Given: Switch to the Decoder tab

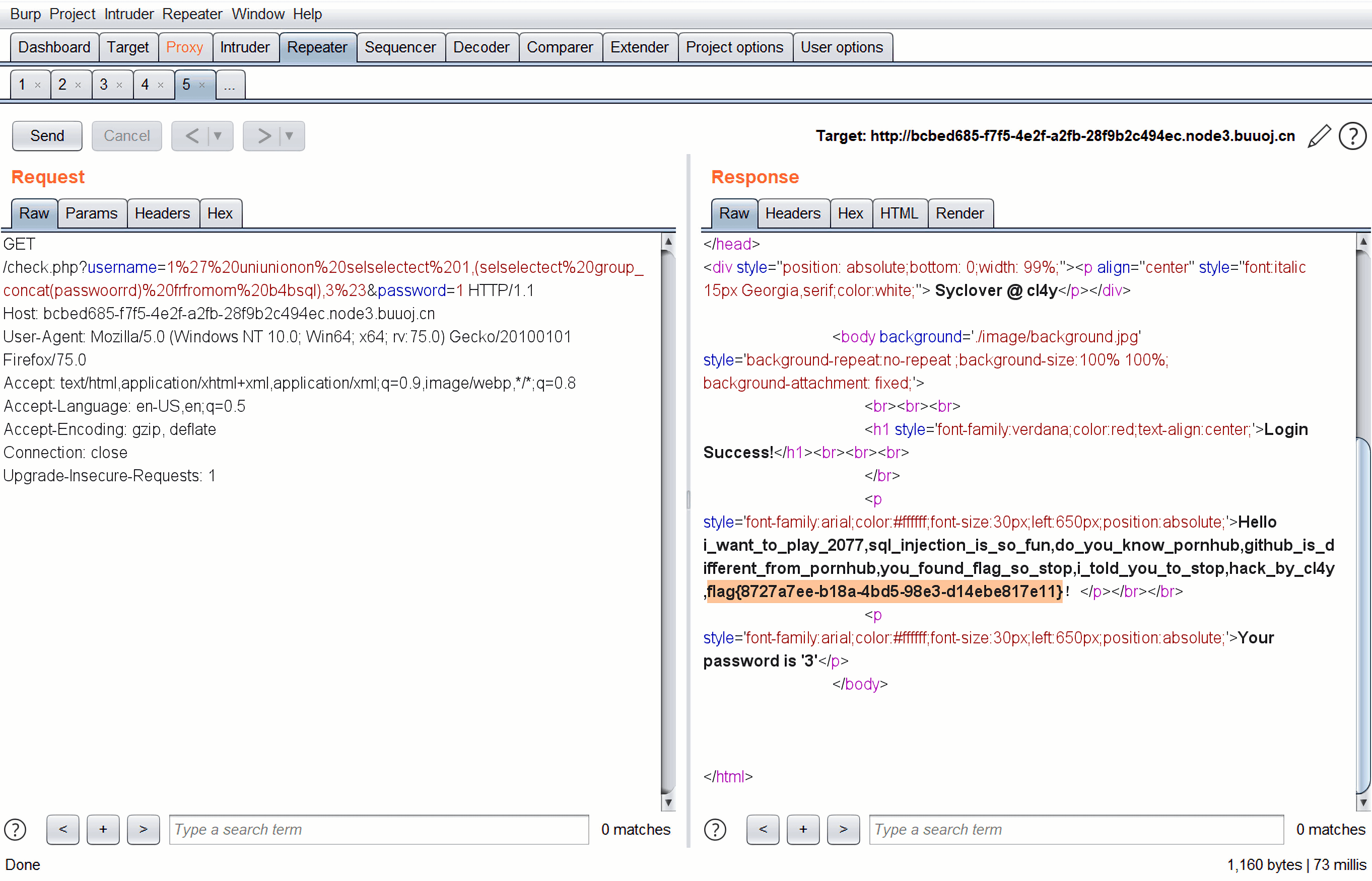Looking at the screenshot, I should 482,47.
